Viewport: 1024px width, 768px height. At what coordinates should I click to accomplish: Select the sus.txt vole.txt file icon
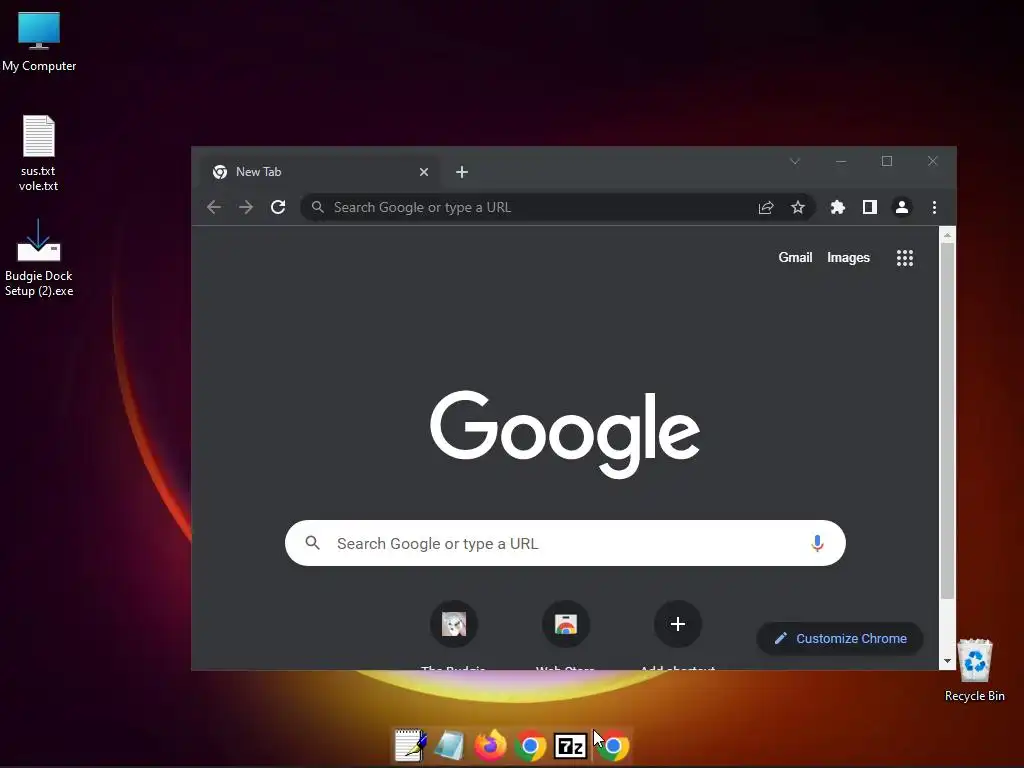pos(39,153)
